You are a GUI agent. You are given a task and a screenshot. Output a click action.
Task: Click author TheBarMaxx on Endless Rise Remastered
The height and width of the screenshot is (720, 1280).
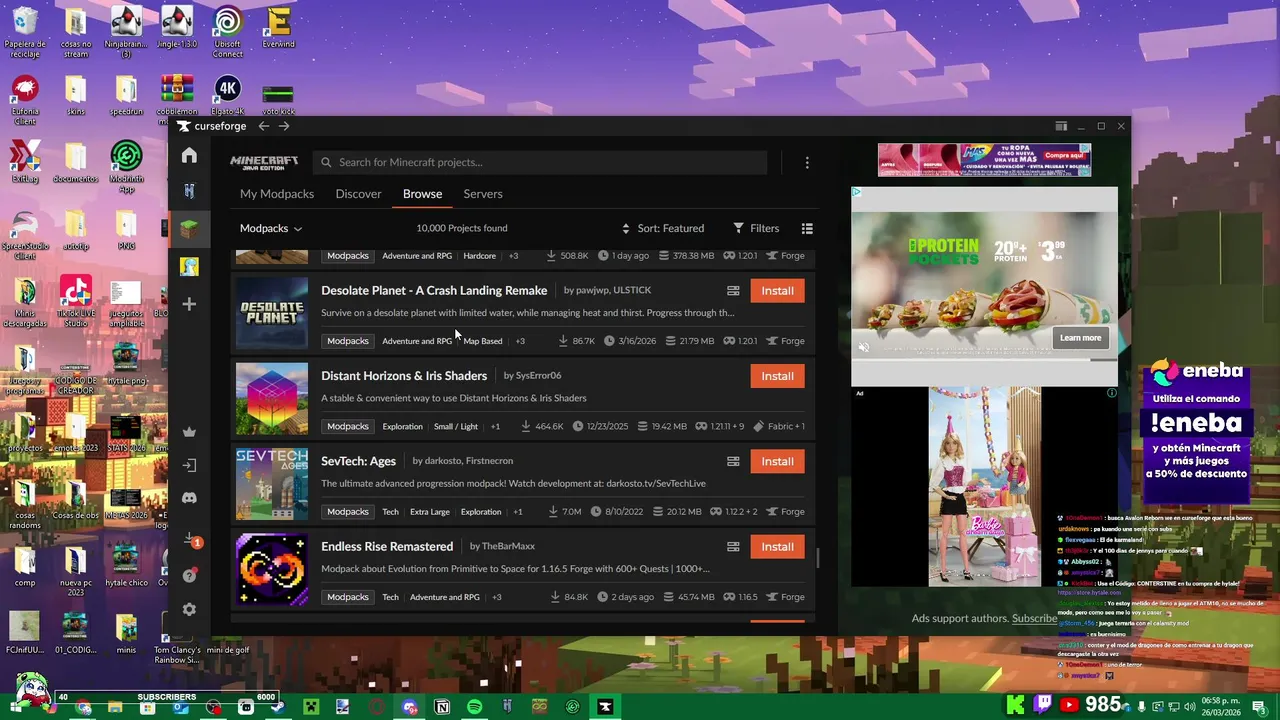(508, 546)
